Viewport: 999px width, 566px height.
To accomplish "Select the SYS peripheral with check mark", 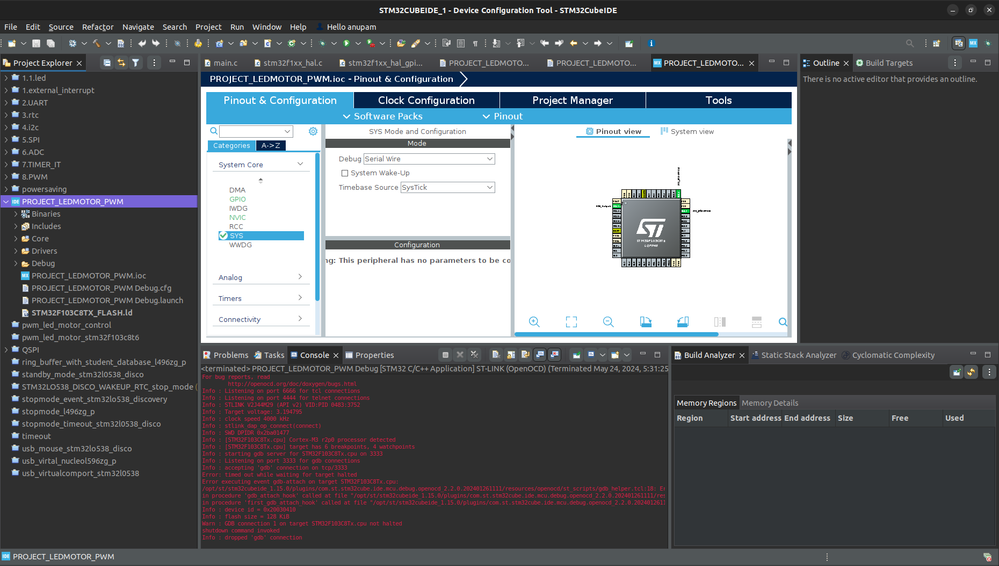I will pos(236,236).
